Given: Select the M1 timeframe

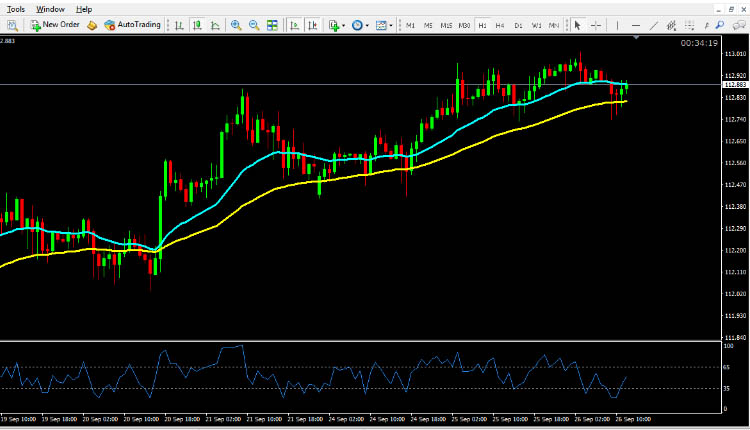Looking at the screenshot, I should tap(410, 25).
